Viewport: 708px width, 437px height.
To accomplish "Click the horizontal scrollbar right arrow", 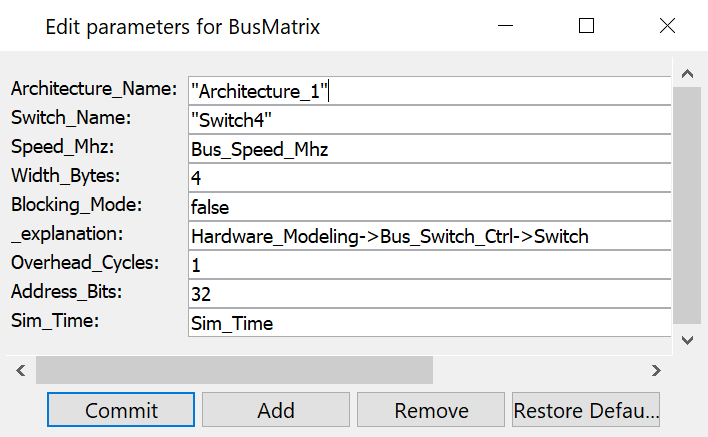I will 656,370.
